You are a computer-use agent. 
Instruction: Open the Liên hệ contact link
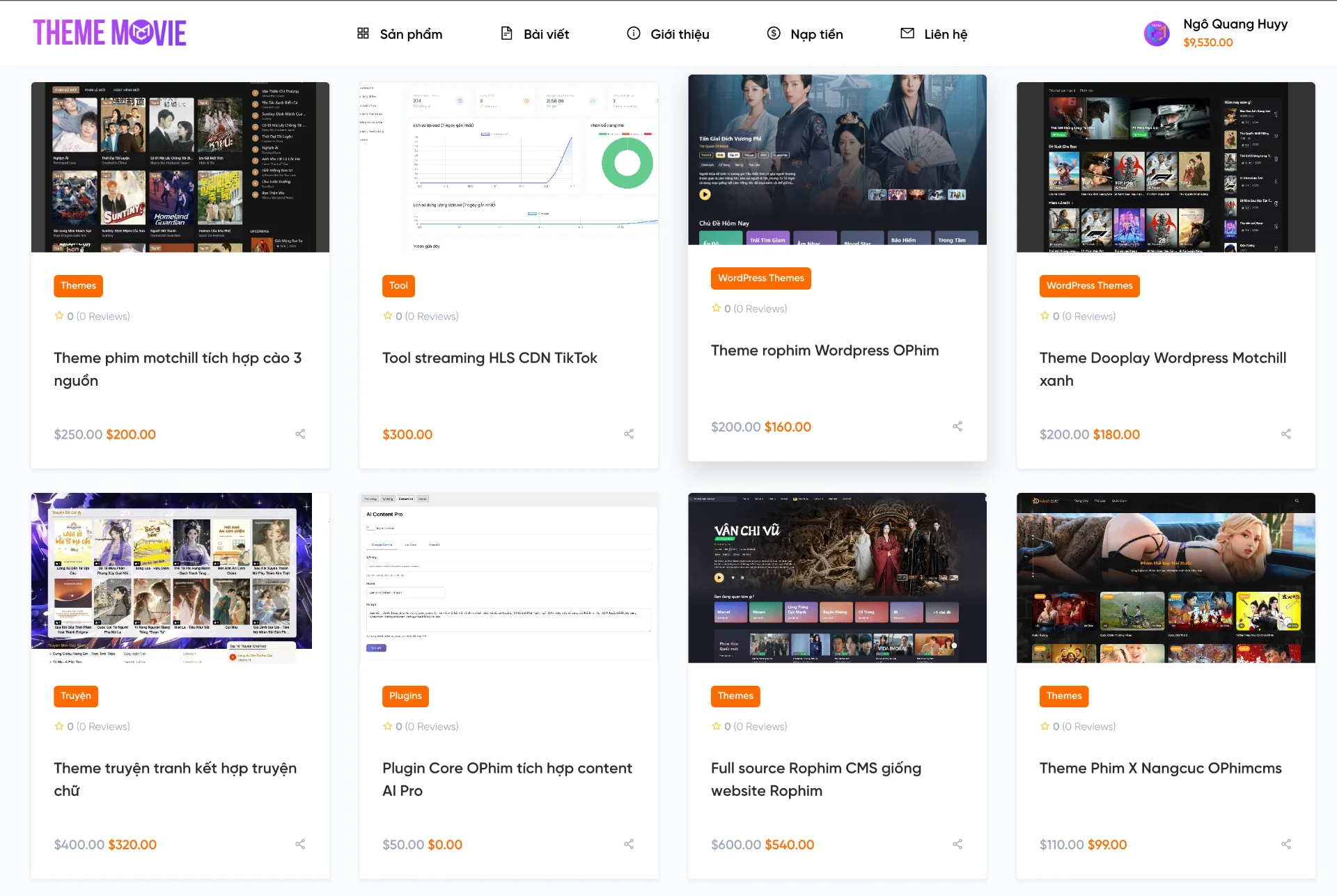tap(934, 34)
